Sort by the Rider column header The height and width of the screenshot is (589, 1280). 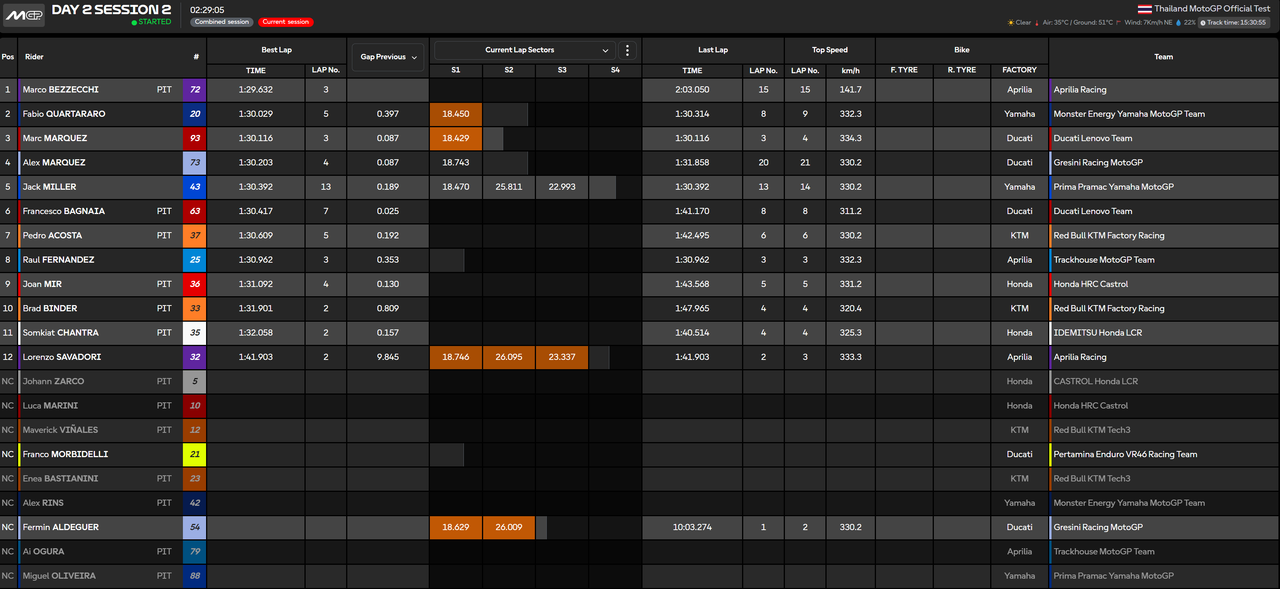click(x=34, y=57)
